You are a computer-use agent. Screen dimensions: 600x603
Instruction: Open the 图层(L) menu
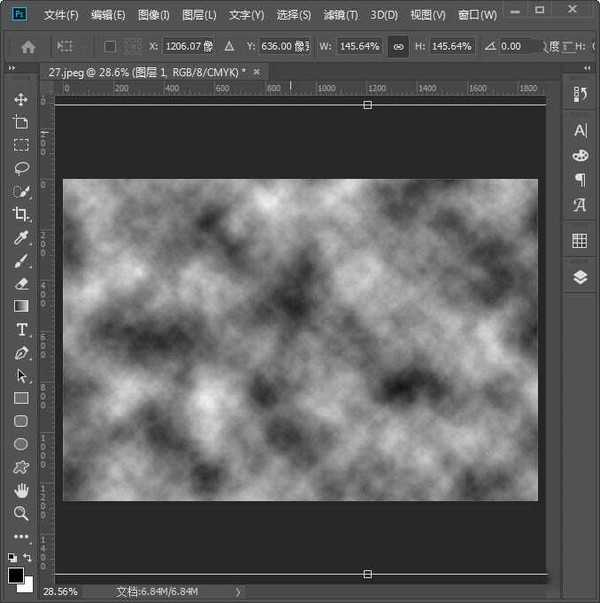click(x=196, y=15)
